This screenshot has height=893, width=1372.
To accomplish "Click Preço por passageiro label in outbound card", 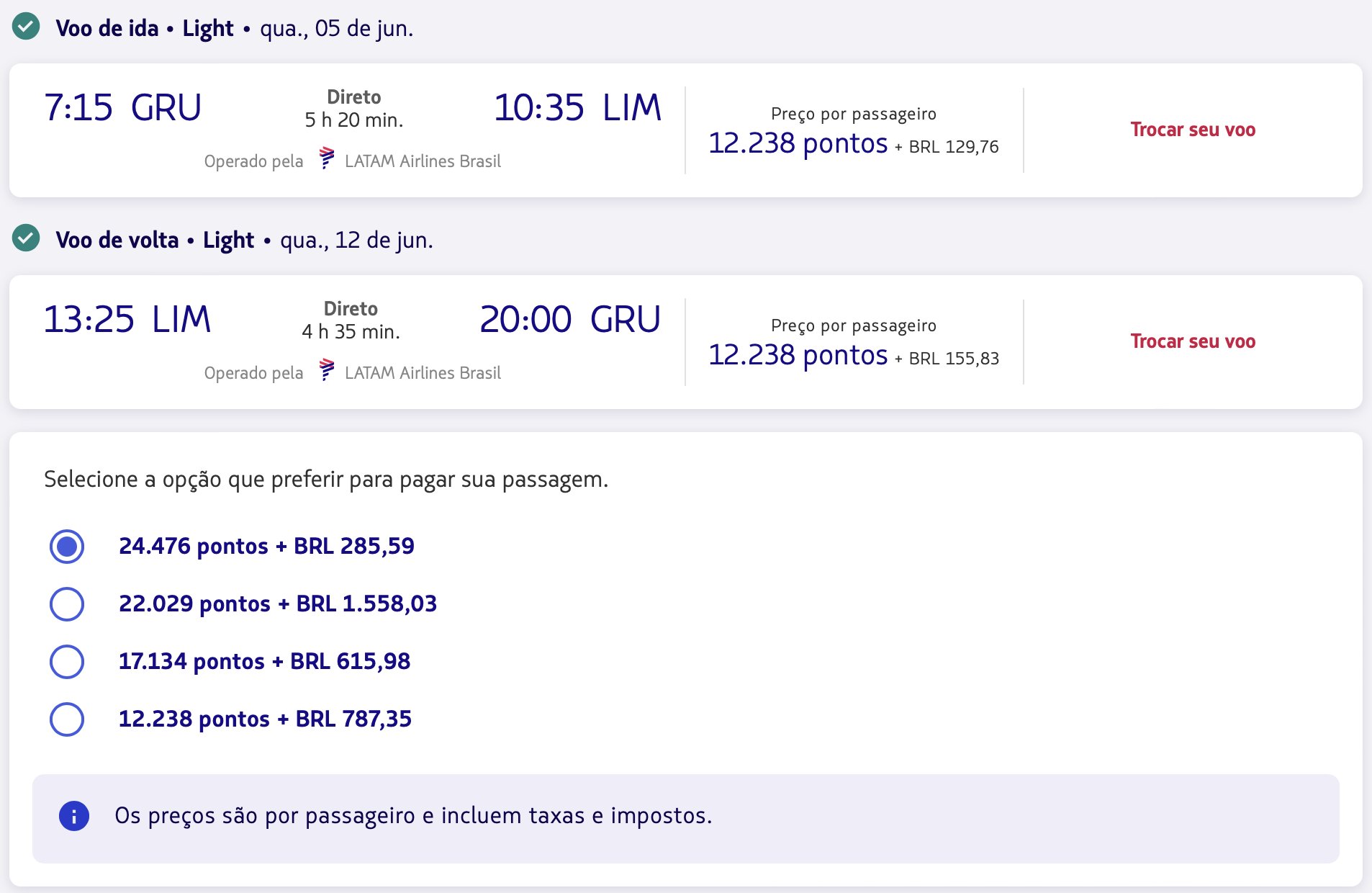I will (x=854, y=114).
